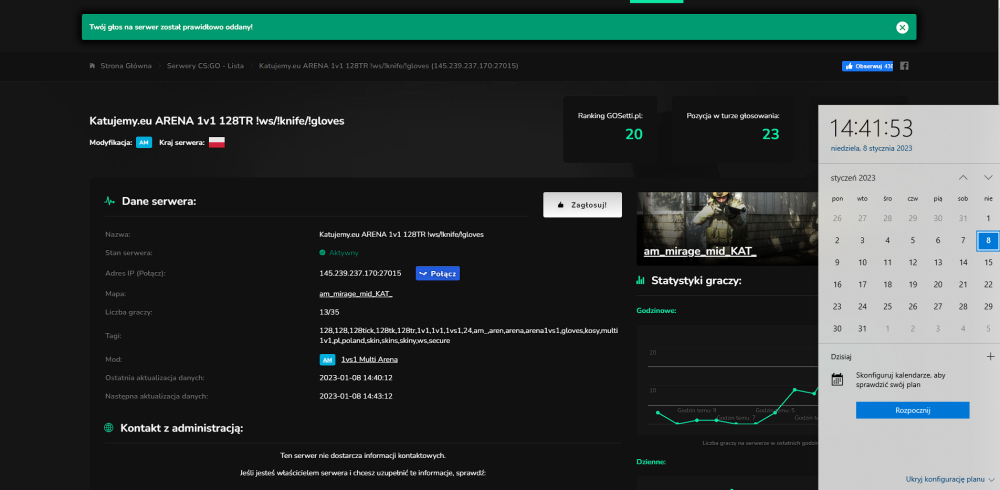Connect with the Połącz button
This screenshot has width=1000, height=490.
coord(438,273)
